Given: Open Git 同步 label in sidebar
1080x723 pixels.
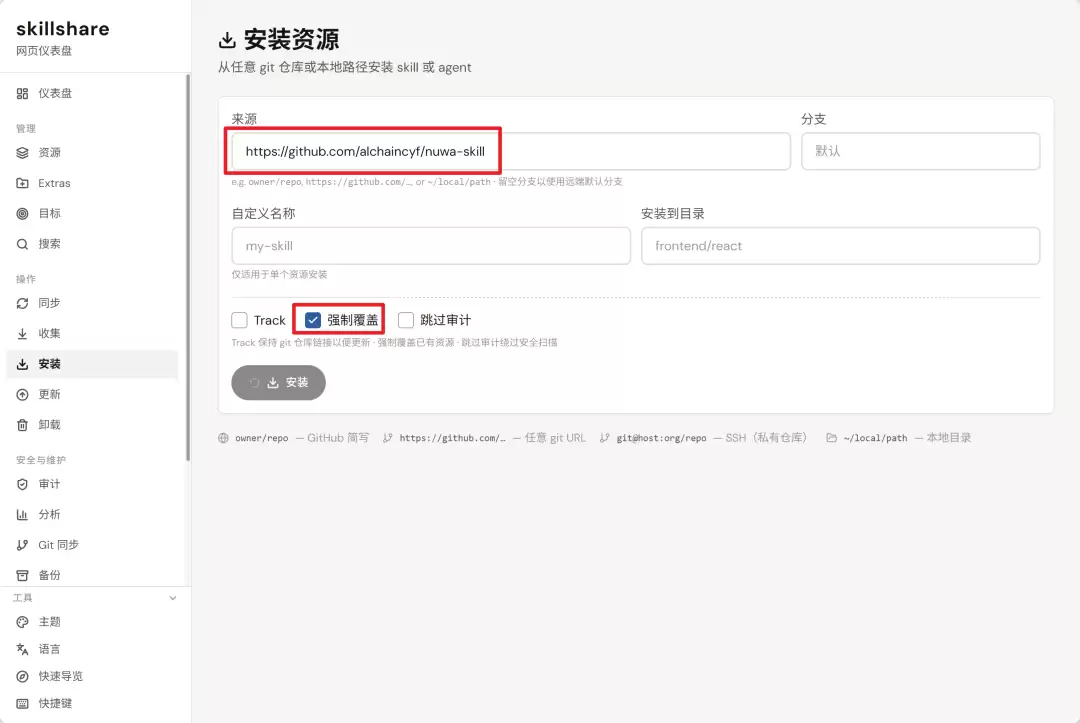Looking at the screenshot, I should click(59, 545).
